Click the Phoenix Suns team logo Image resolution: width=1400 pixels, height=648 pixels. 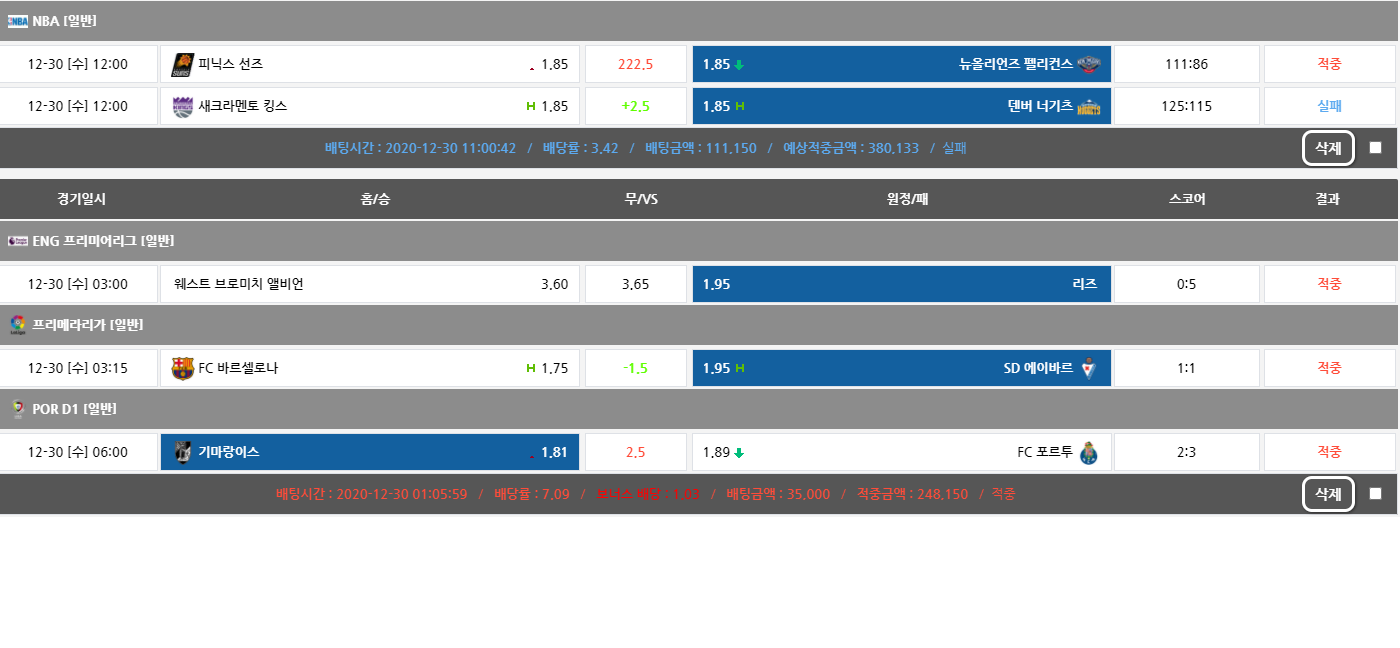[x=182, y=64]
